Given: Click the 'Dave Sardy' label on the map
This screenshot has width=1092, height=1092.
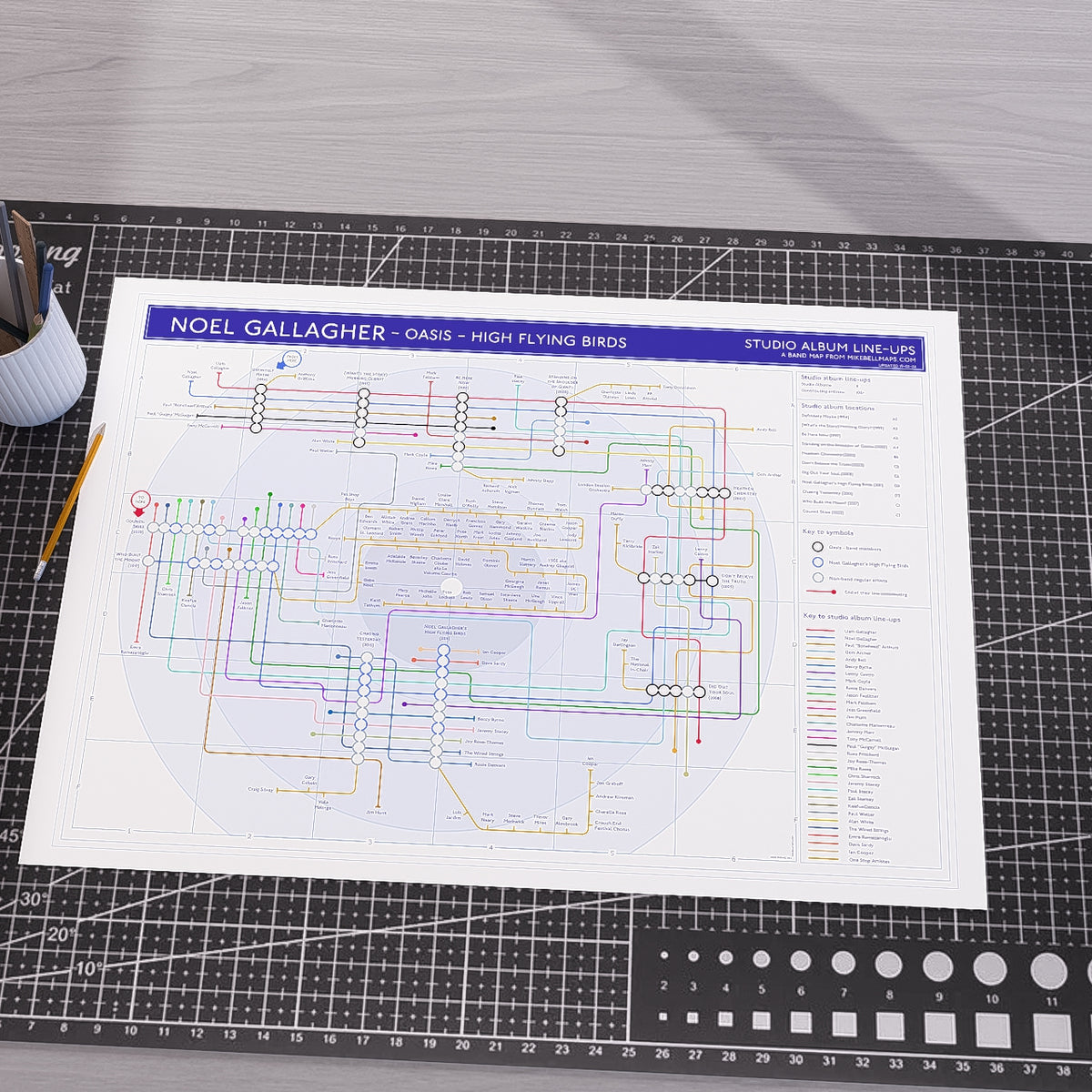Looking at the screenshot, I should [493, 663].
